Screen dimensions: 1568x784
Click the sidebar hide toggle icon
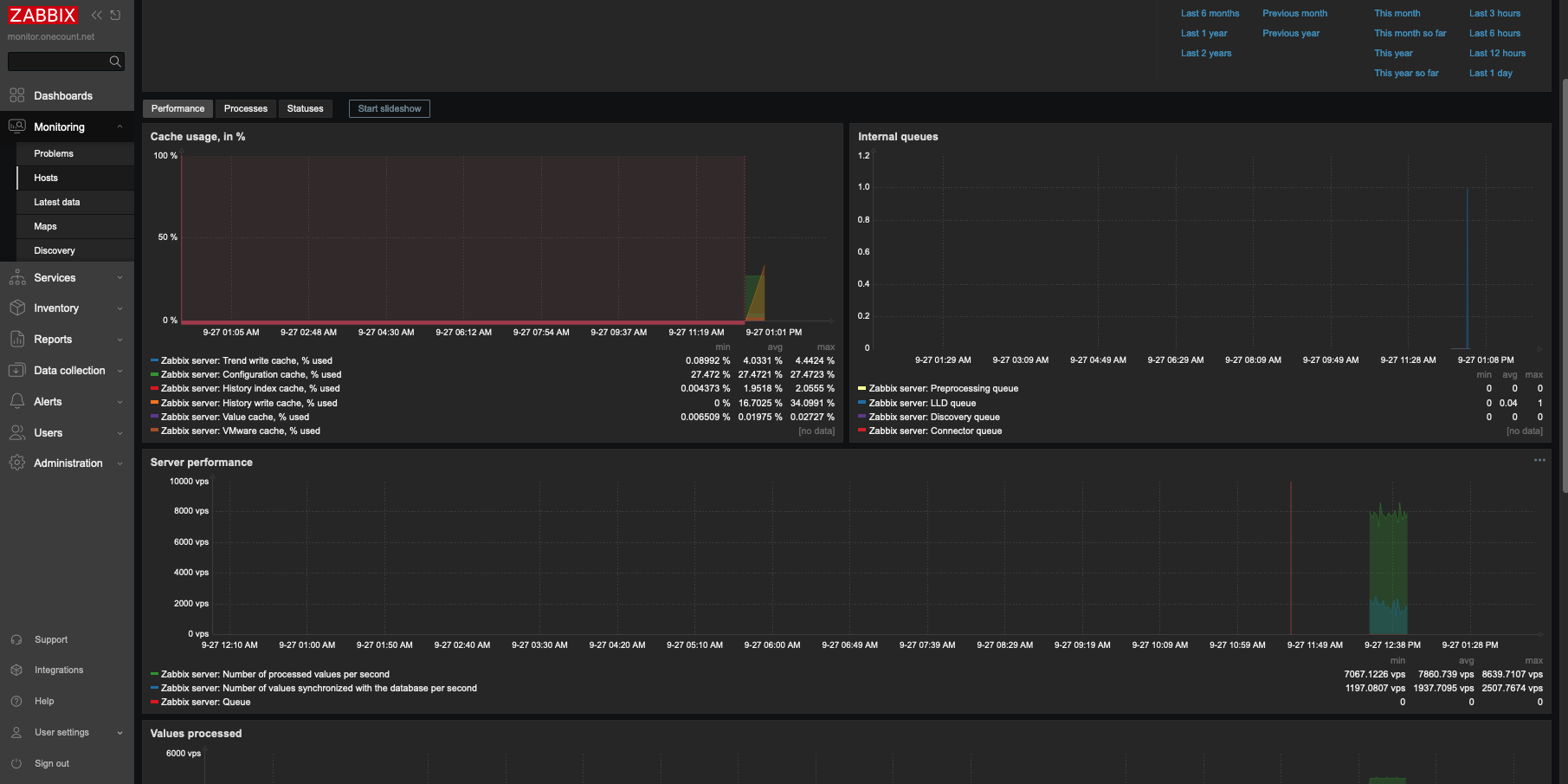pyautogui.click(x=115, y=15)
